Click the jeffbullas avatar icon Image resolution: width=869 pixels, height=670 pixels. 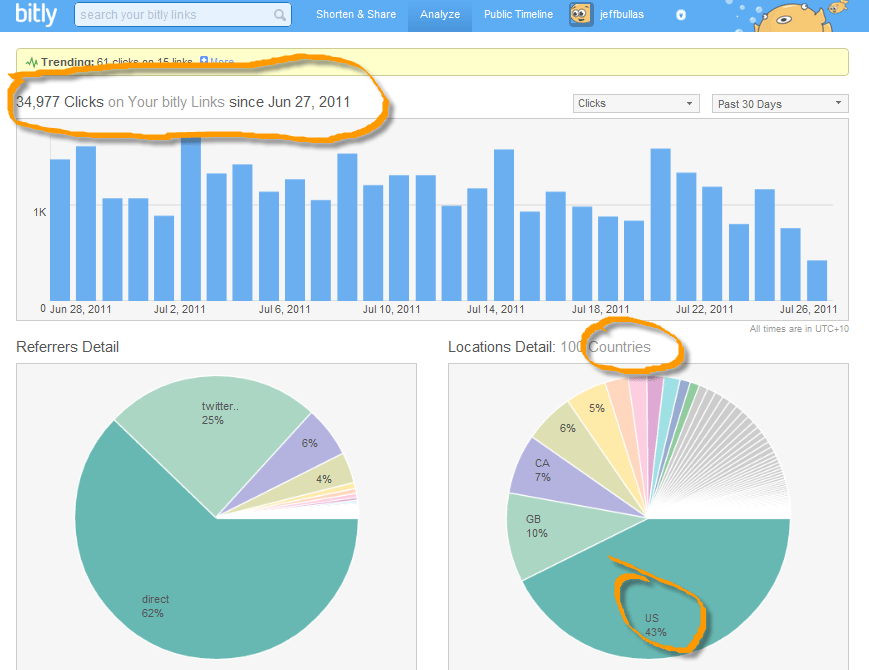[580, 14]
